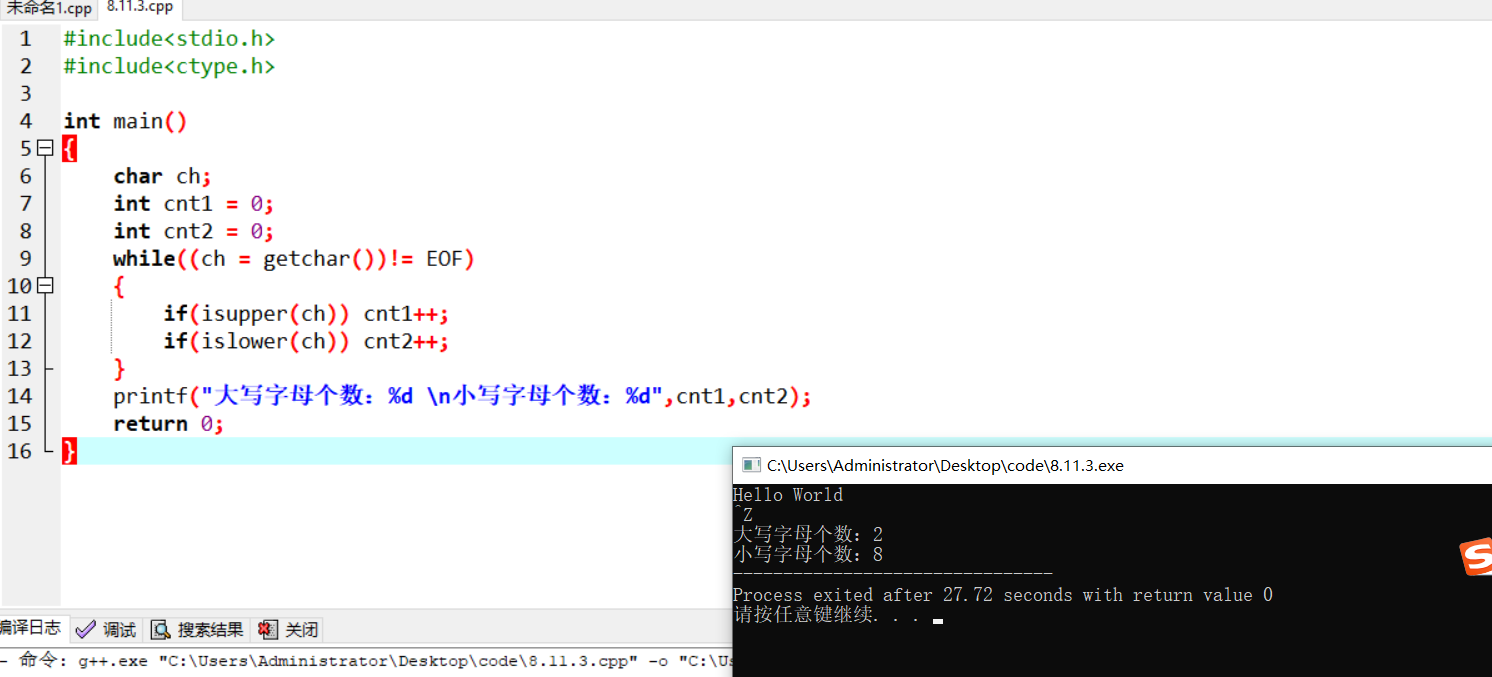Click the 'int main()' declaration

(125, 121)
